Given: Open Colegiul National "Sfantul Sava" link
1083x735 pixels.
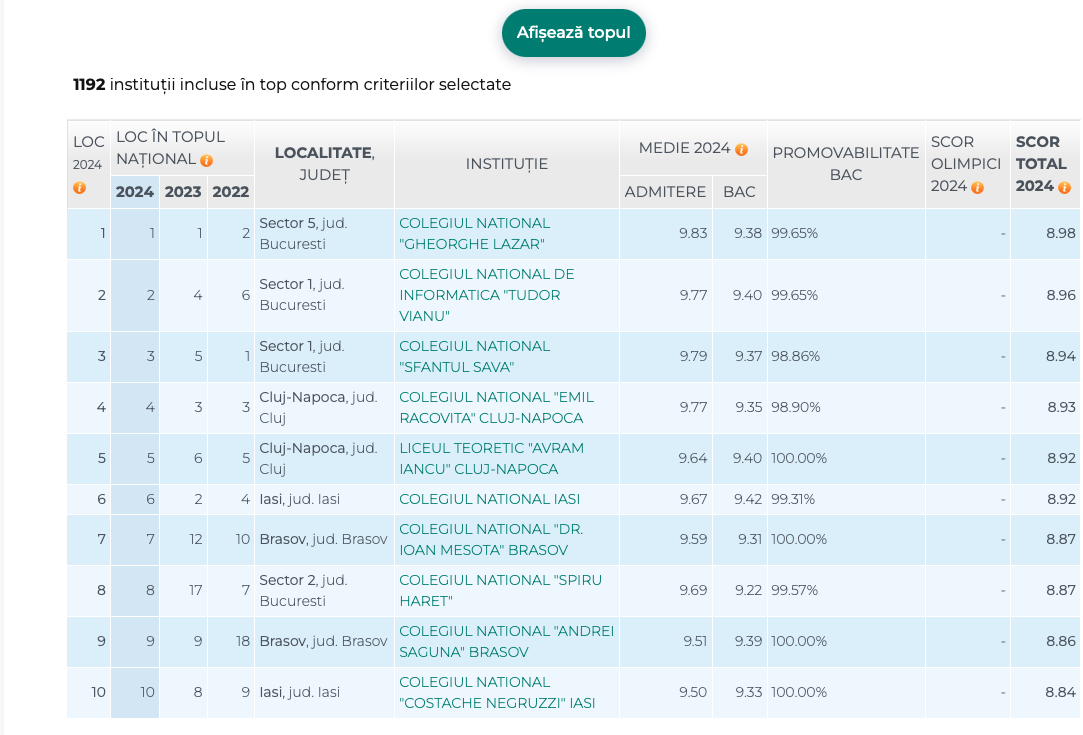Looking at the screenshot, I should click(x=475, y=356).
